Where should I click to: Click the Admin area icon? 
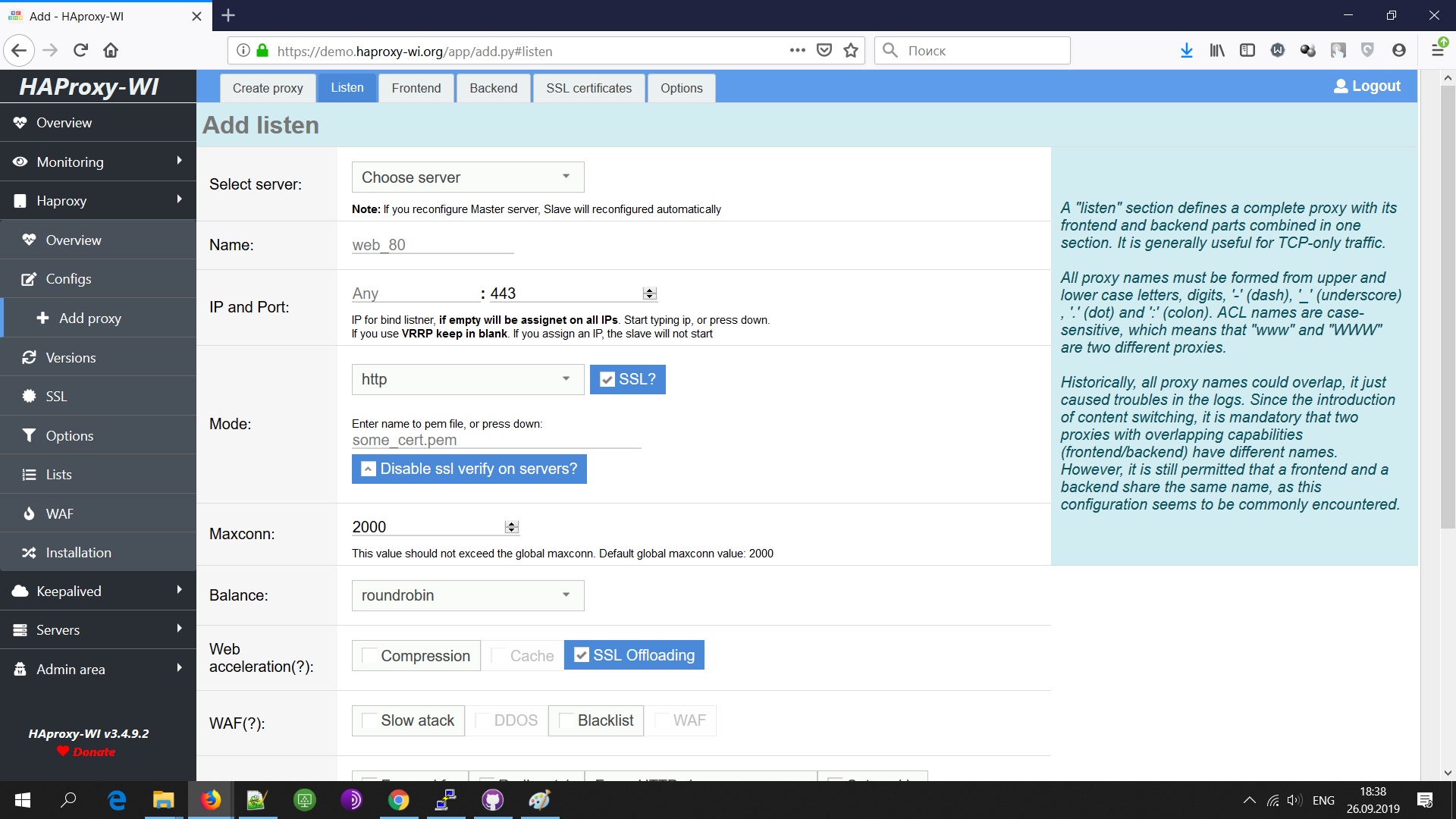(20, 670)
